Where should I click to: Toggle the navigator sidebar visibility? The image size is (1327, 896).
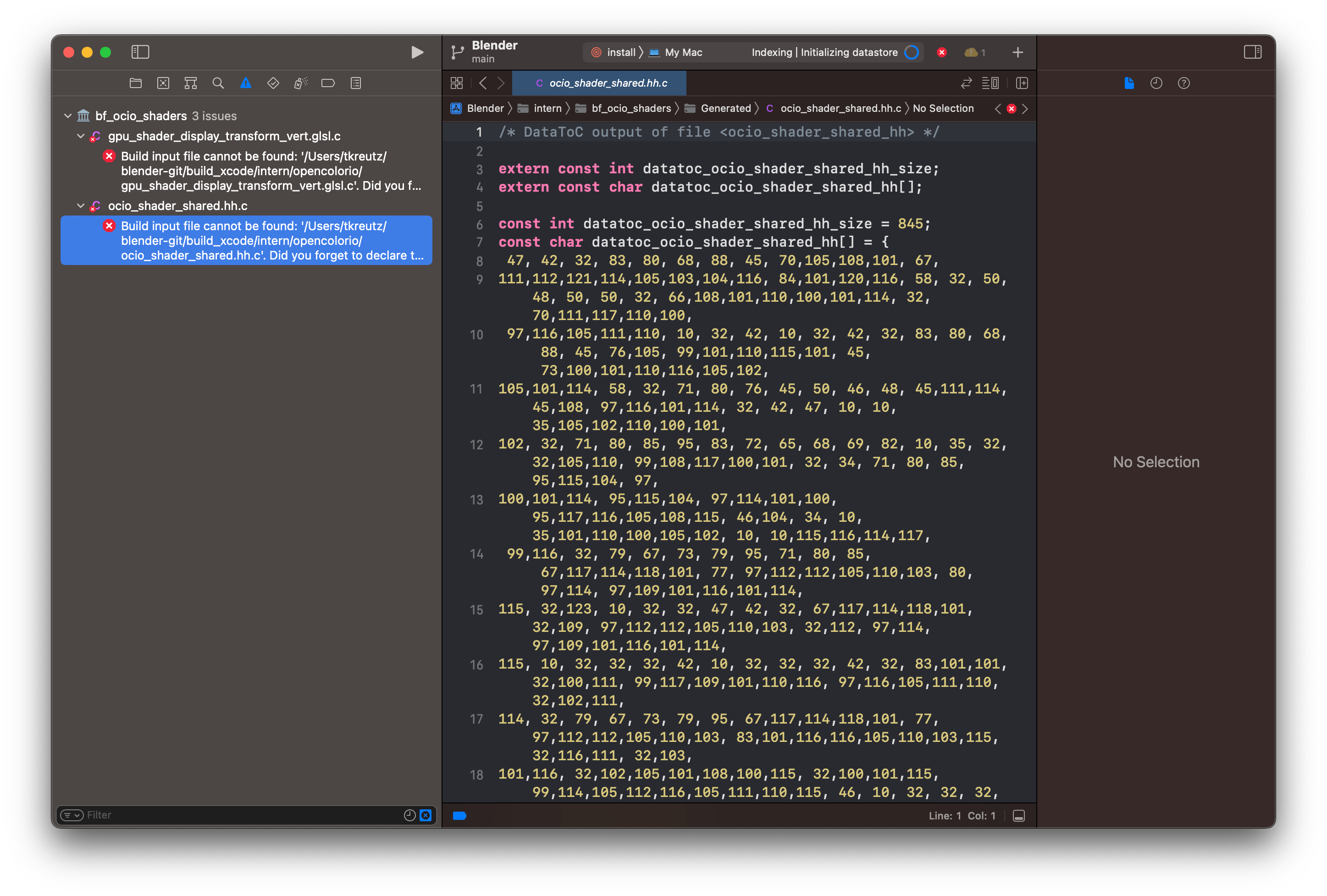140,52
